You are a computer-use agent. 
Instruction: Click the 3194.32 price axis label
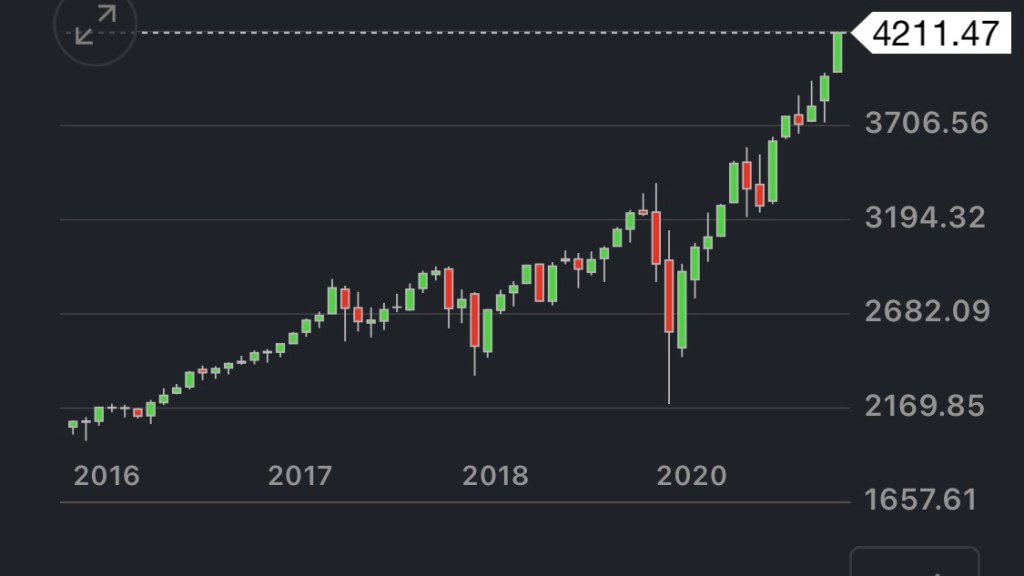coord(925,218)
